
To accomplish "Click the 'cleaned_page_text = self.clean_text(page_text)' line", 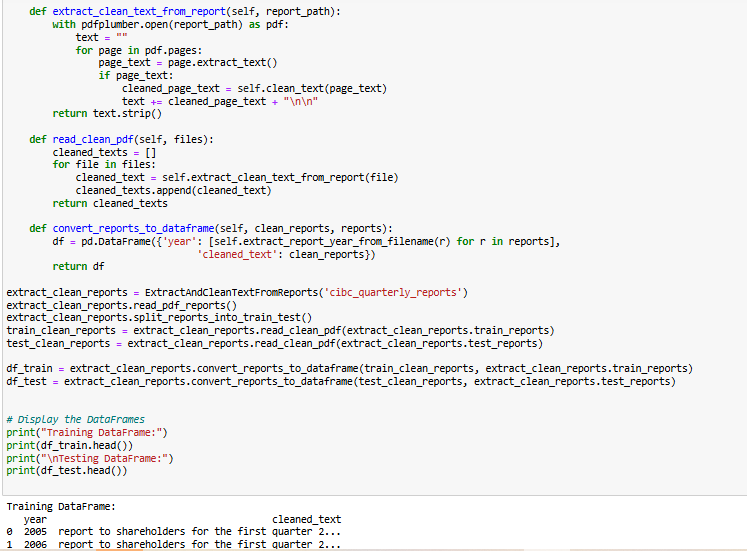I will [x=254, y=89].
